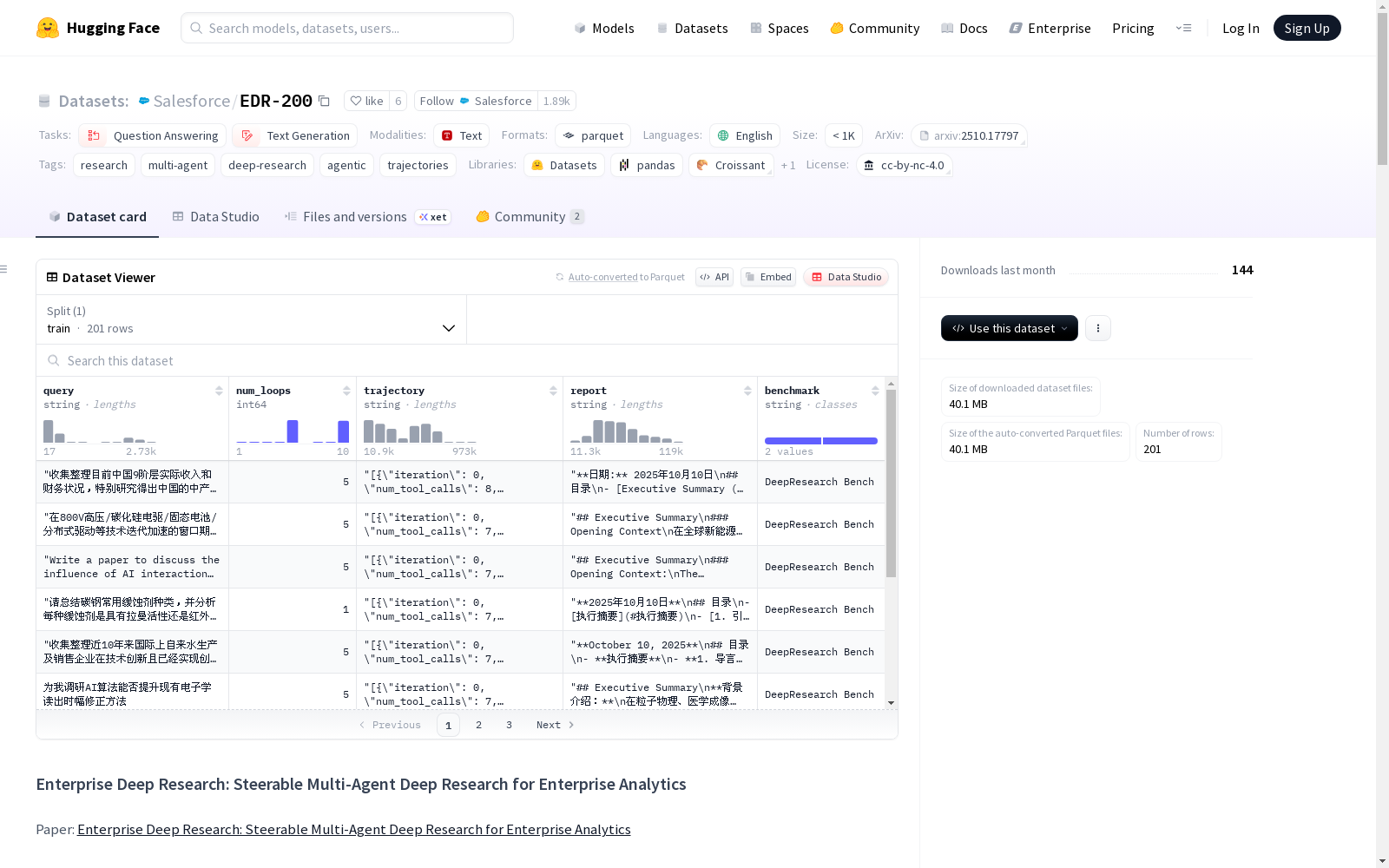Image resolution: width=1389 pixels, height=868 pixels.
Task: Open the Pricing navigation link
Action: pyautogui.click(x=1133, y=28)
